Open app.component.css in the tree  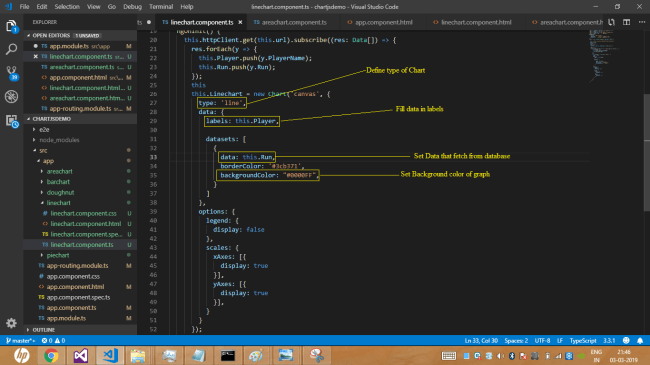pyautogui.click(x=80, y=276)
